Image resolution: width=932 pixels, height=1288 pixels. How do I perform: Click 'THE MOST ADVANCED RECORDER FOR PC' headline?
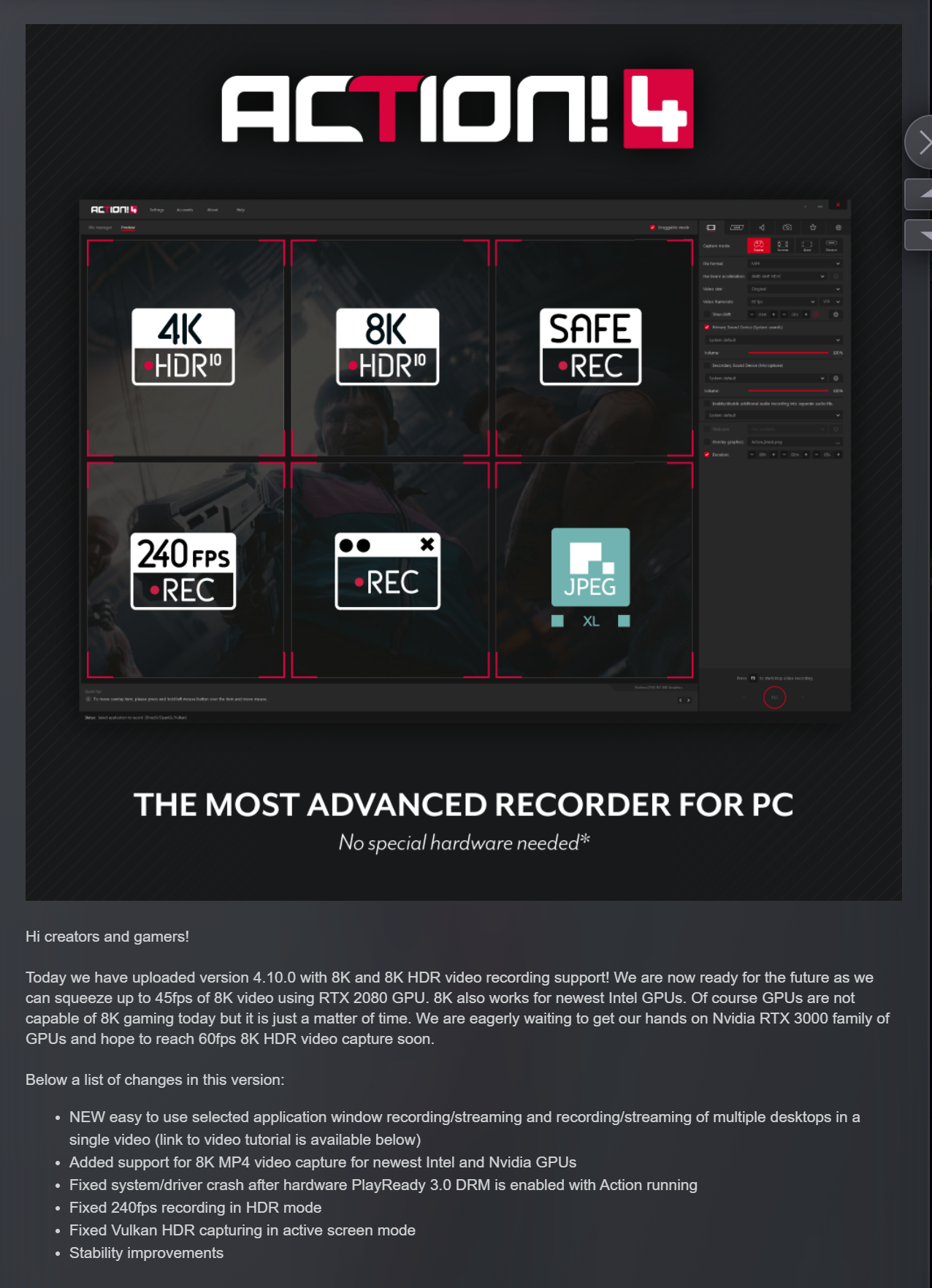pos(464,805)
